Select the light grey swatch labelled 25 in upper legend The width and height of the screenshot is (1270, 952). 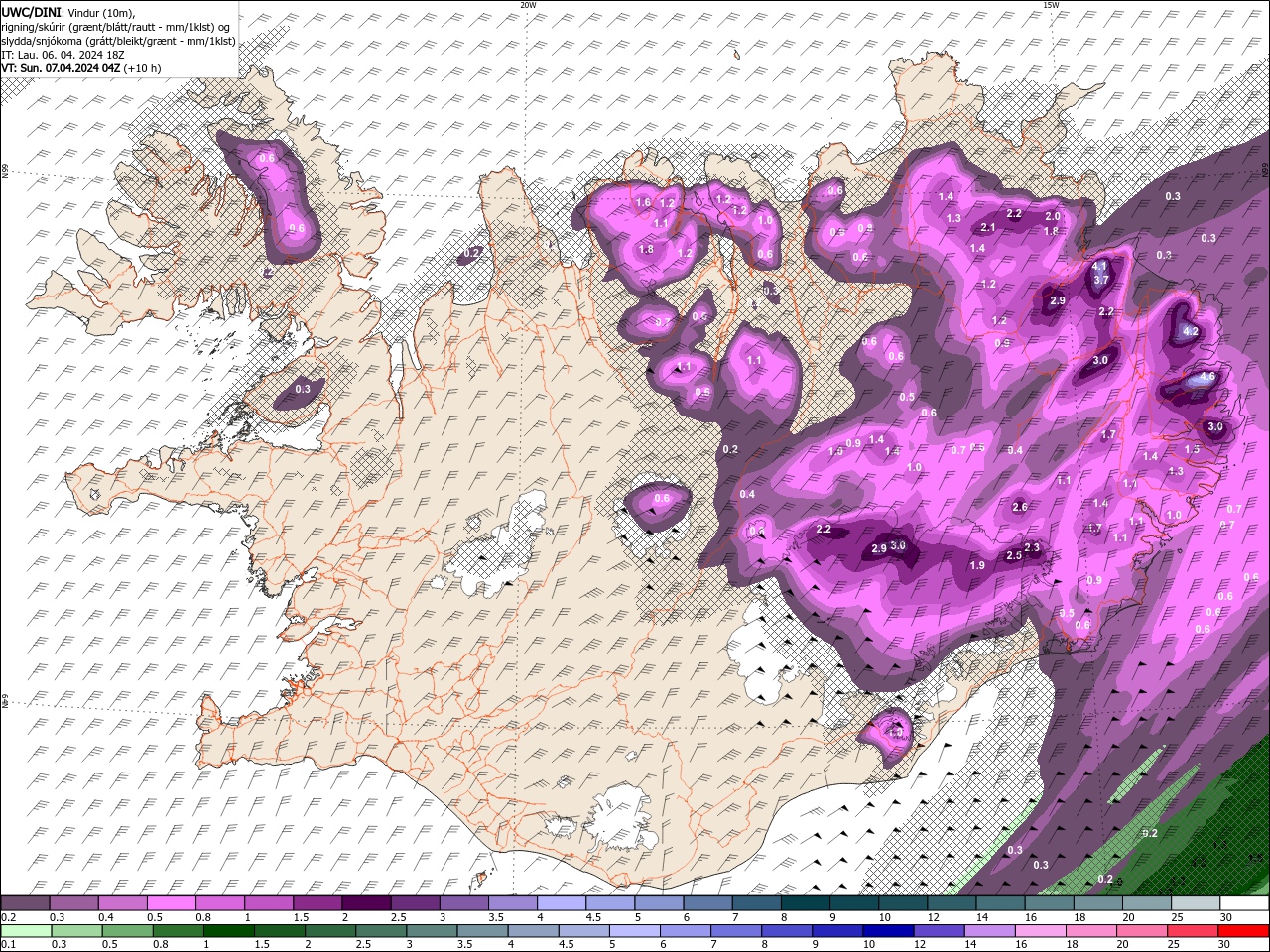1195,903
